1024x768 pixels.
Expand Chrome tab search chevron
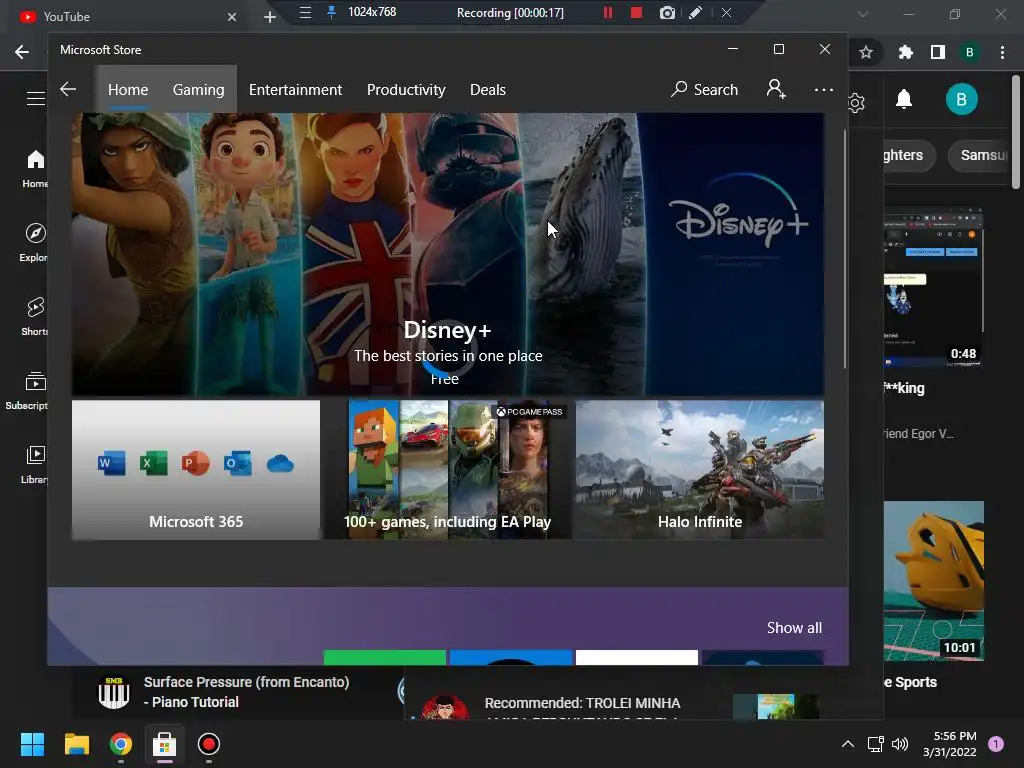863,14
